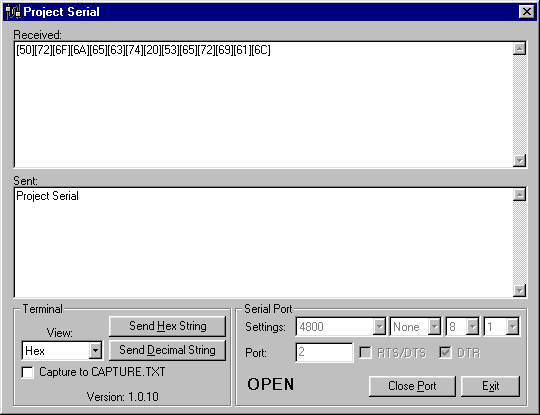540x415 pixels.
Task: Click inside the Sent text area
Action: point(263,242)
